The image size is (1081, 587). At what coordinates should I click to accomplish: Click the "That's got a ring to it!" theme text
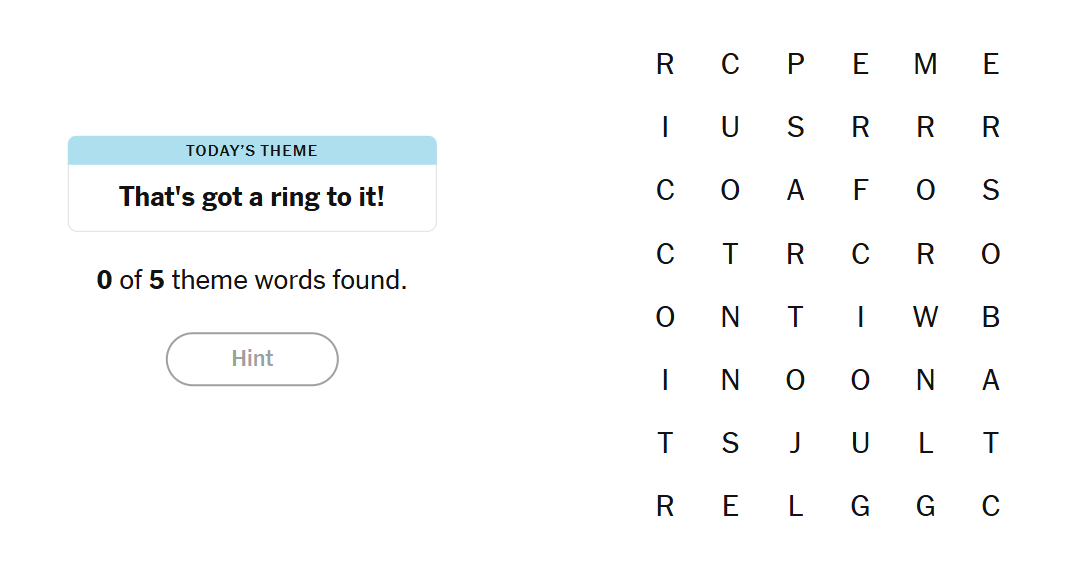252,197
